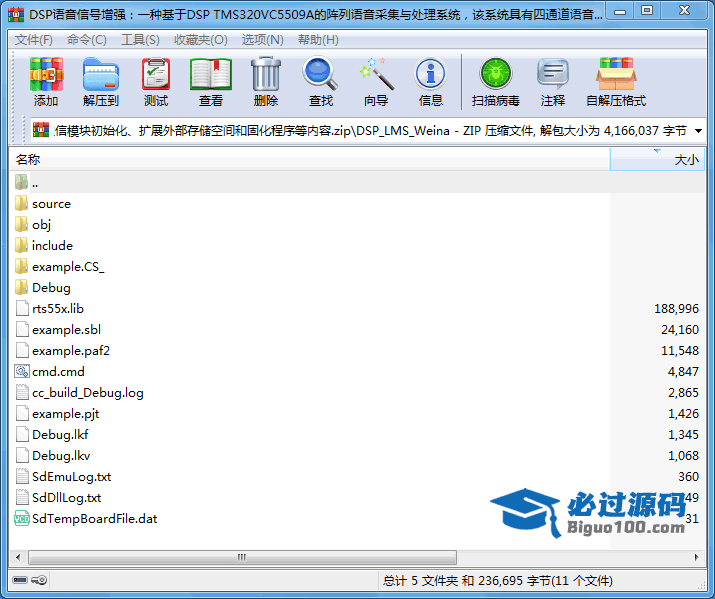
Task: Select the SdEmuLog.txt file name
Action: point(72,476)
